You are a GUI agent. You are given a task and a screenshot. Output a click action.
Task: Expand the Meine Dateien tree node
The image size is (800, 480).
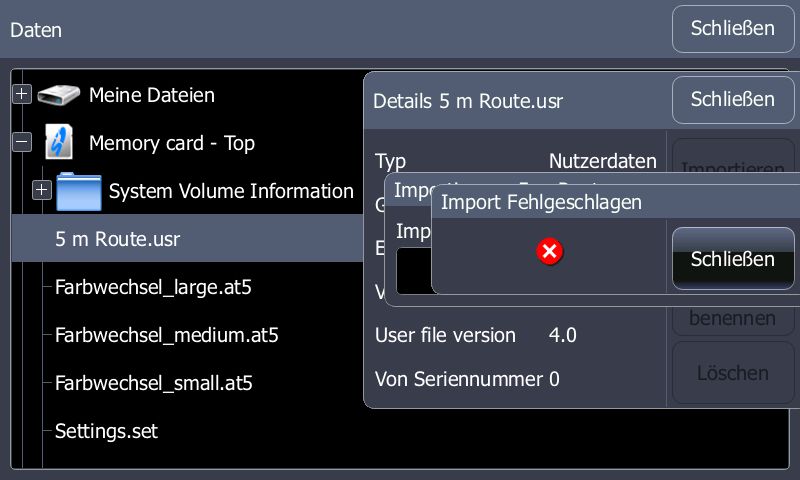22,95
